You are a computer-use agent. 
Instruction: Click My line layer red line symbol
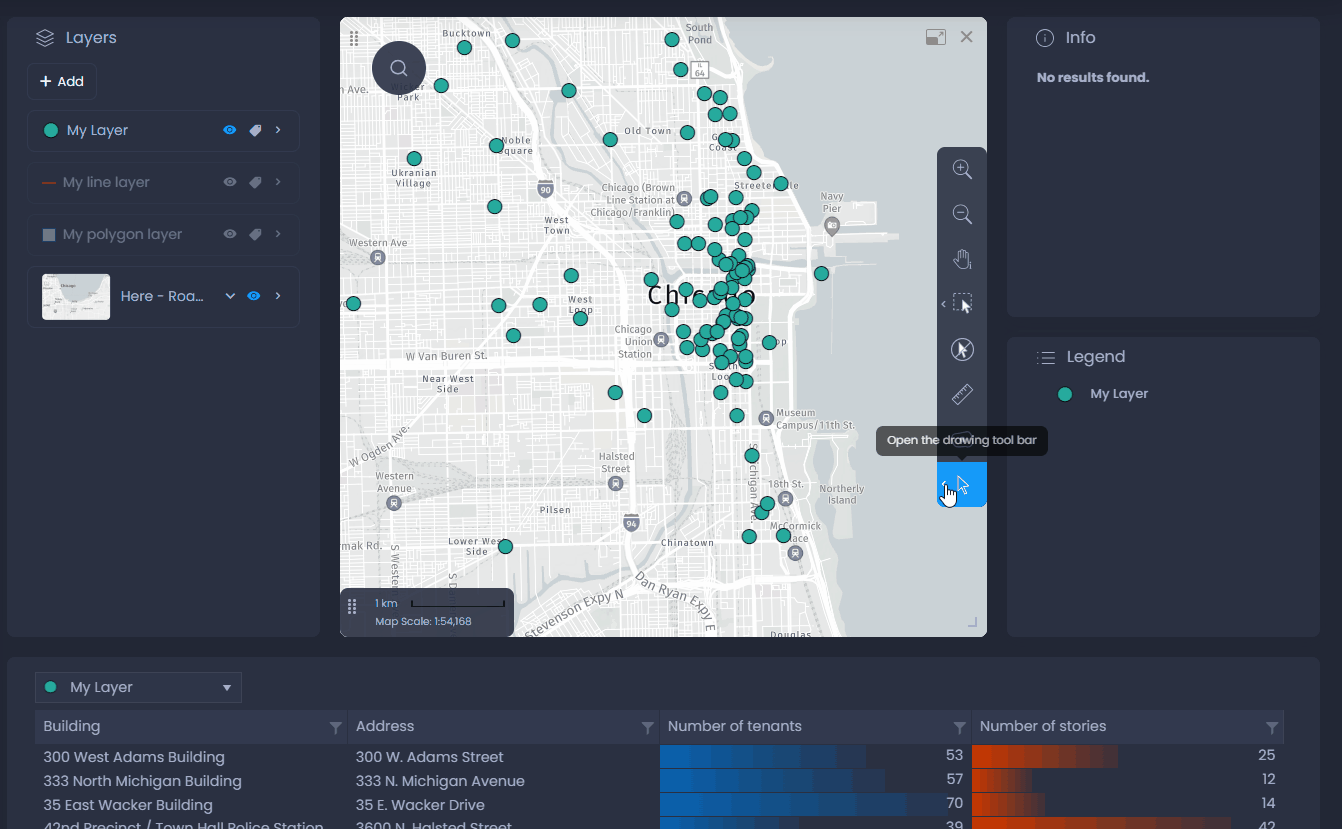(x=49, y=183)
